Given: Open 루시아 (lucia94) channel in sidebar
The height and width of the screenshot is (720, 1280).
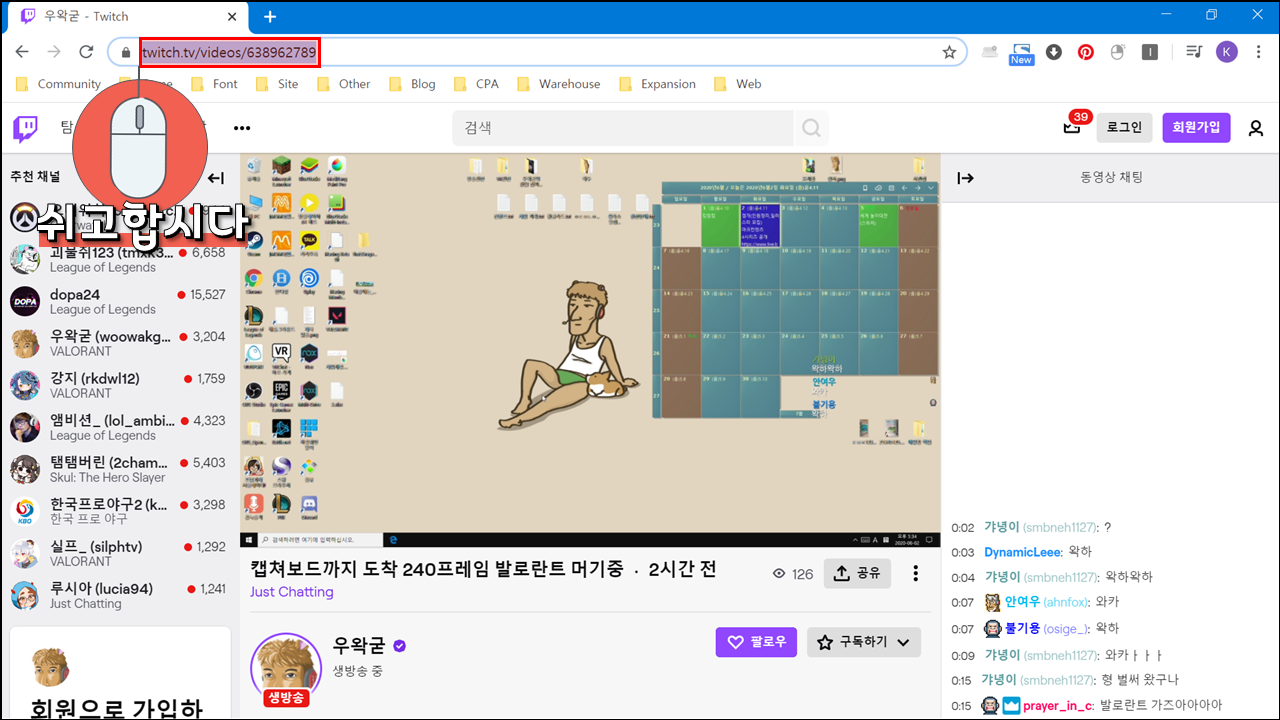Looking at the screenshot, I should pyautogui.click(x=119, y=595).
